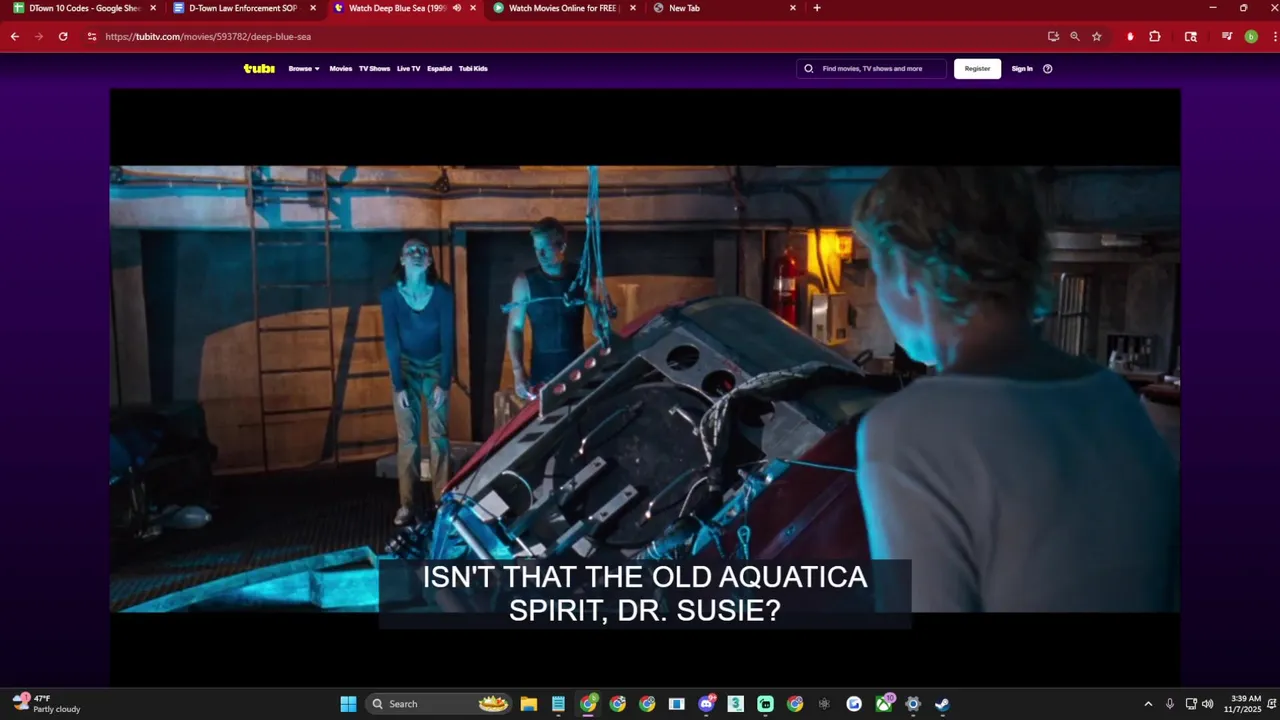The height and width of the screenshot is (720, 1280).
Task: Click the microphone tray icon
Action: click(x=1169, y=704)
